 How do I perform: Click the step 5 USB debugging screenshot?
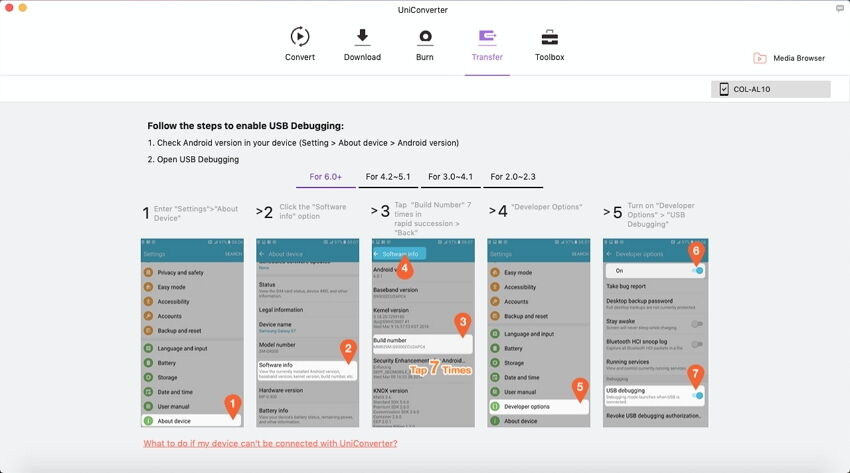tap(655, 333)
